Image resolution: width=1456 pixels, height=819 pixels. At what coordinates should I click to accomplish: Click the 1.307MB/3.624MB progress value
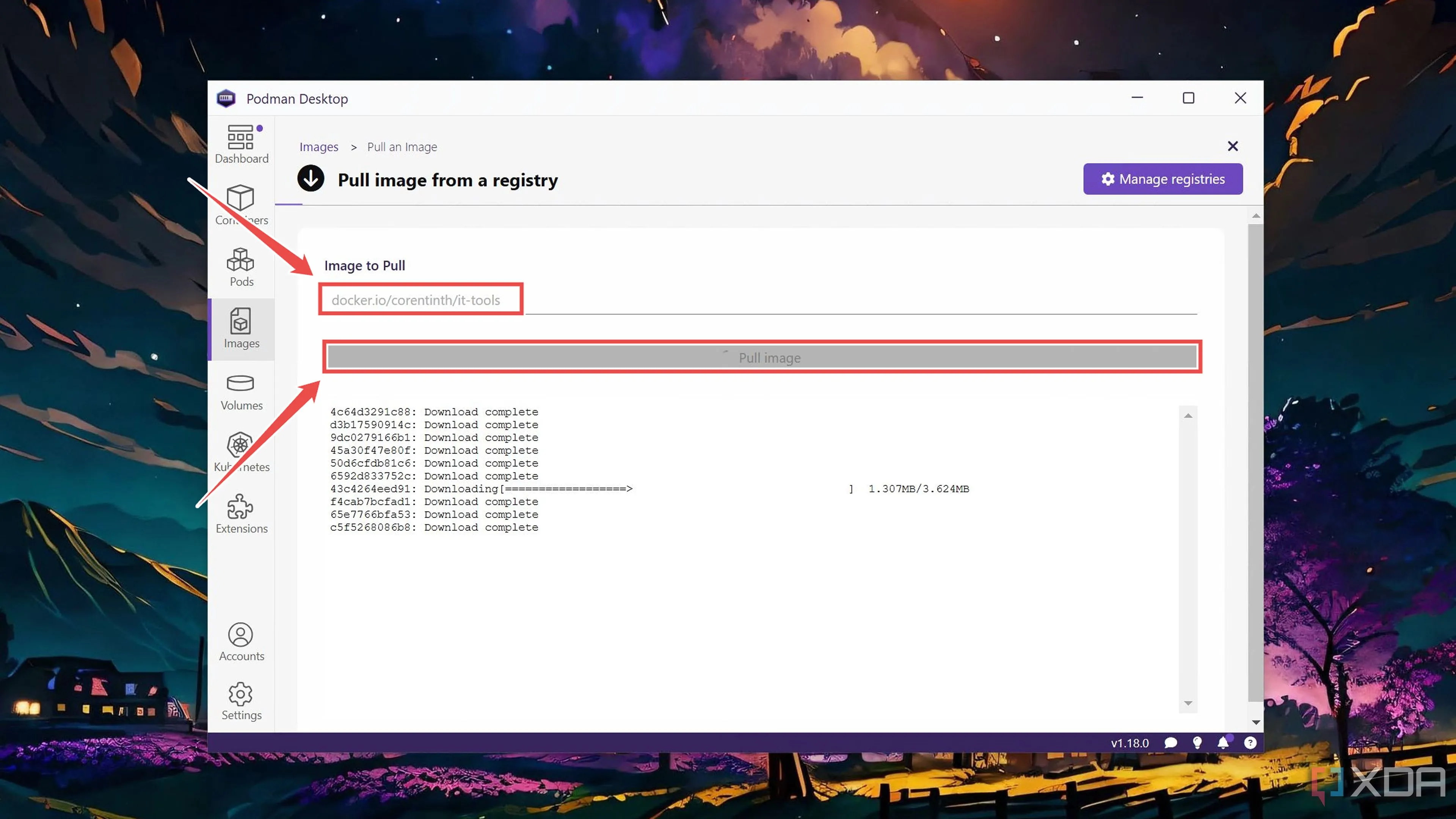pos(918,489)
